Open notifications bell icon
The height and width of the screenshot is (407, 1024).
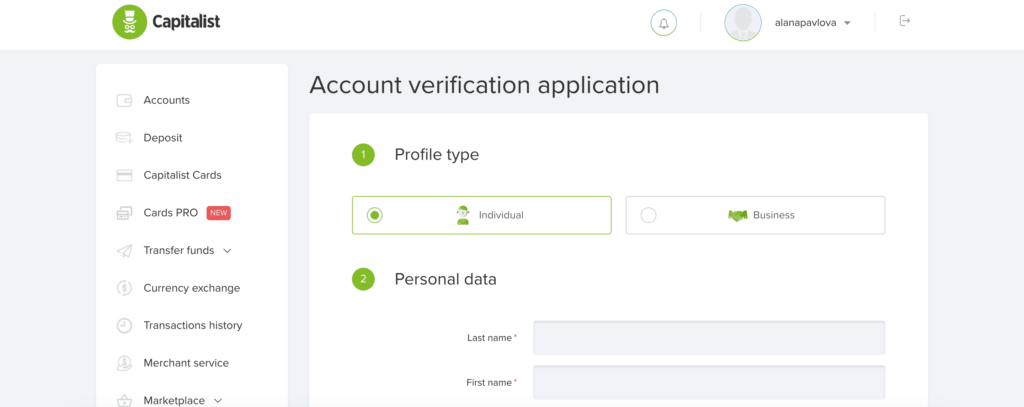664,23
